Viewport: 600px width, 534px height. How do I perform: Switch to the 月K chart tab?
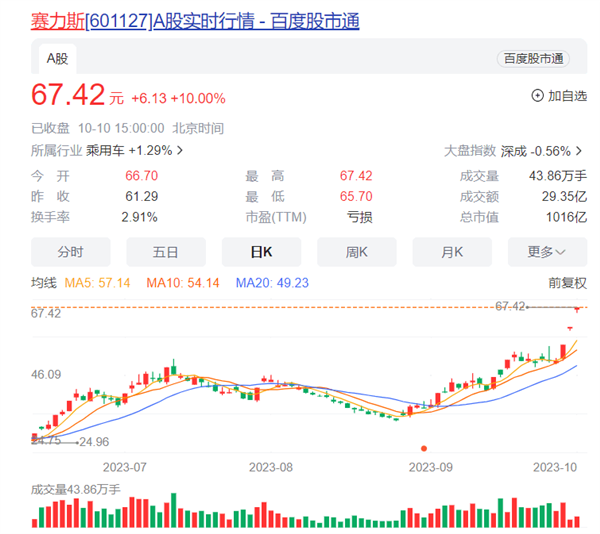(452, 252)
